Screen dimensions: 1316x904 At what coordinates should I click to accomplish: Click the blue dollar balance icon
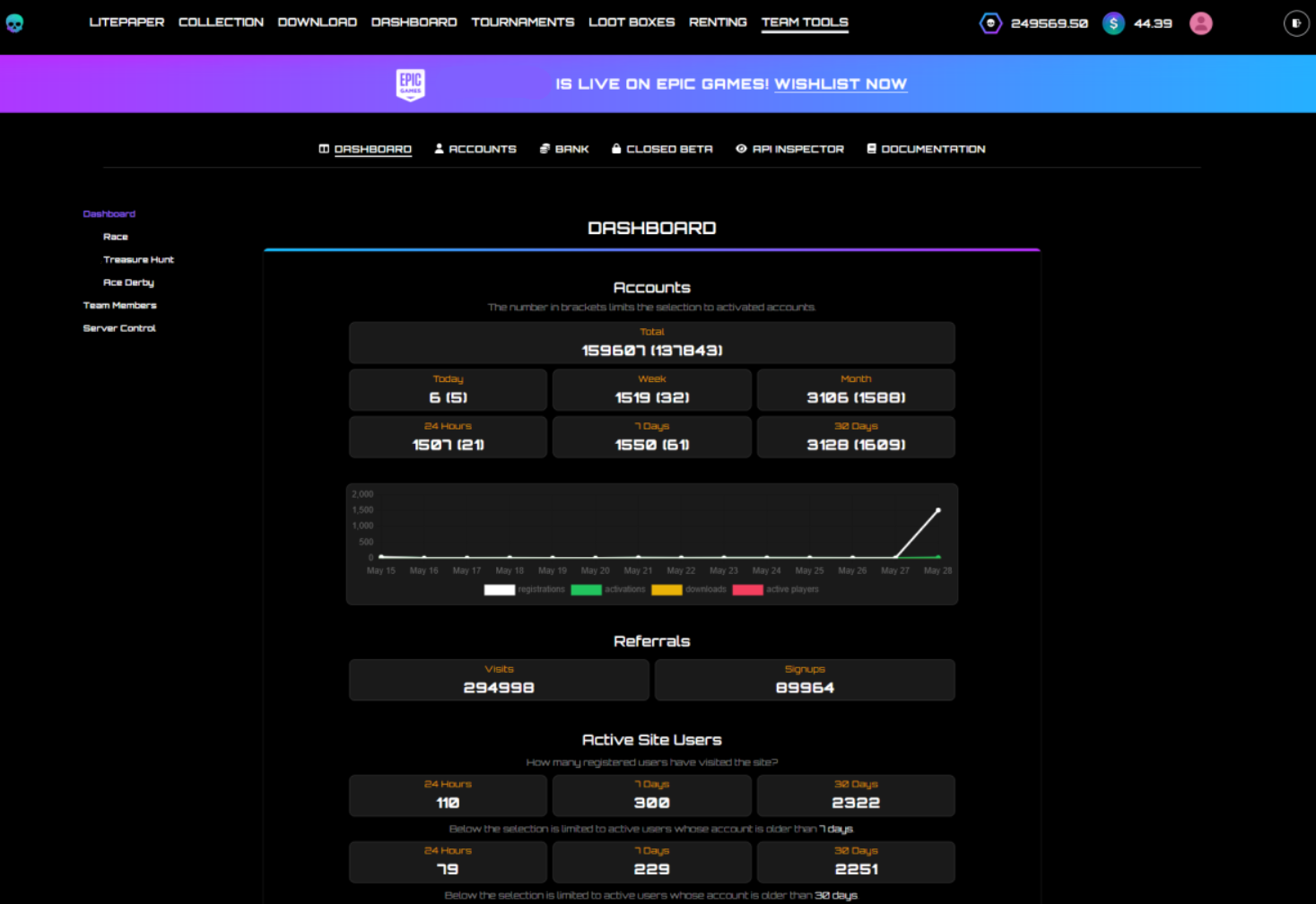click(x=1113, y=23)
